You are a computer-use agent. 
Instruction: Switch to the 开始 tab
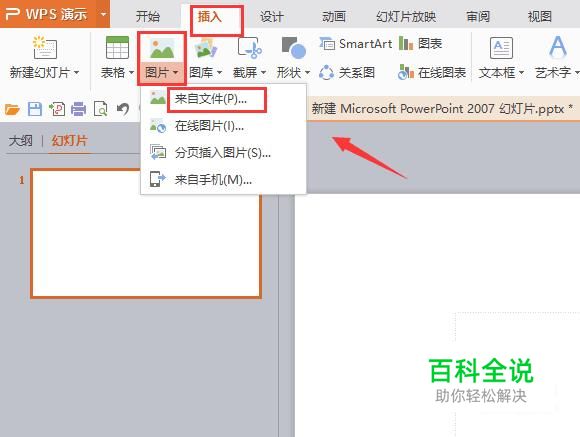pos(148,16)
